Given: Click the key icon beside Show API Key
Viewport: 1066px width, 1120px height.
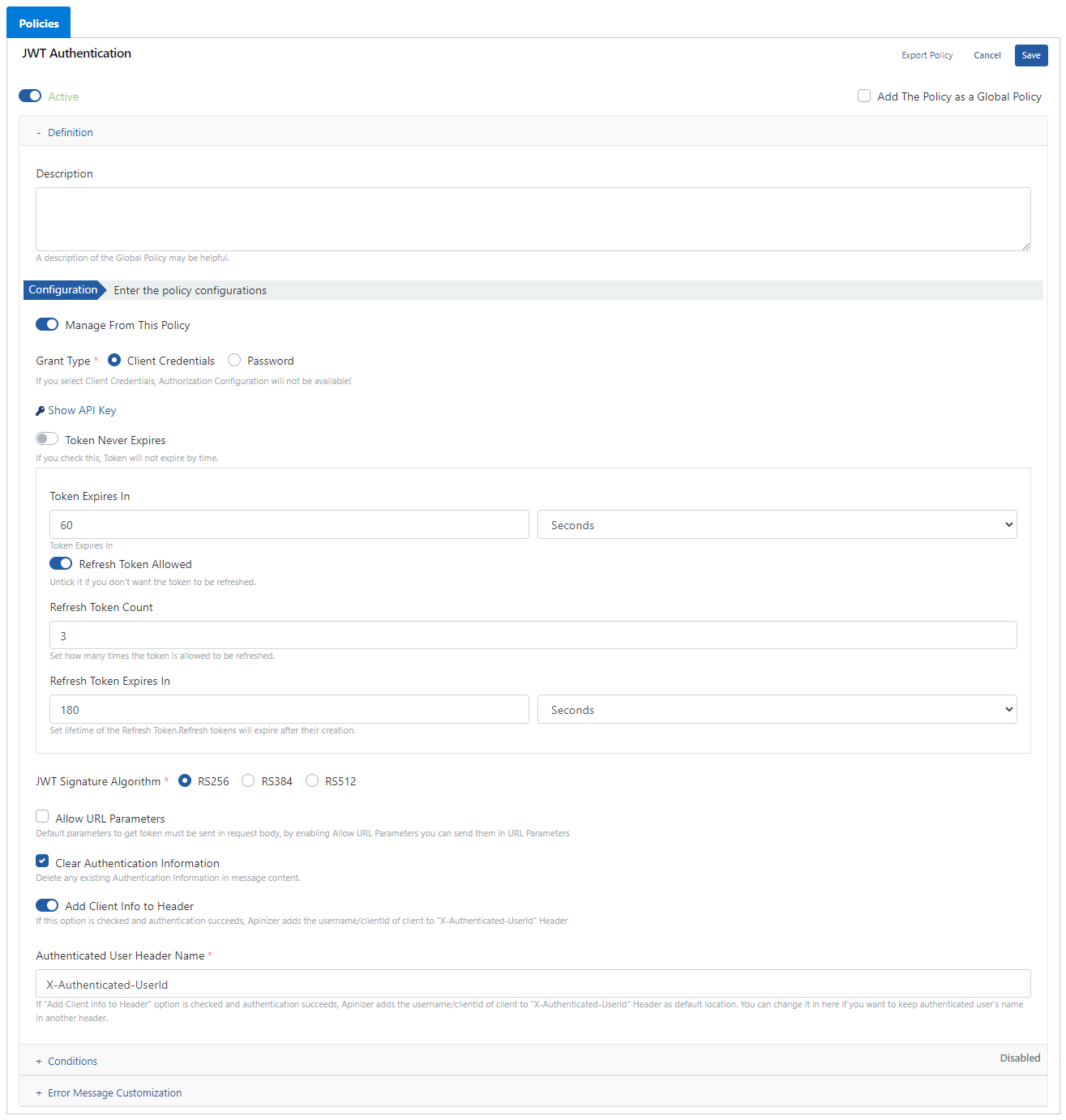Looking at the screenshot, I should coord(41,411).
